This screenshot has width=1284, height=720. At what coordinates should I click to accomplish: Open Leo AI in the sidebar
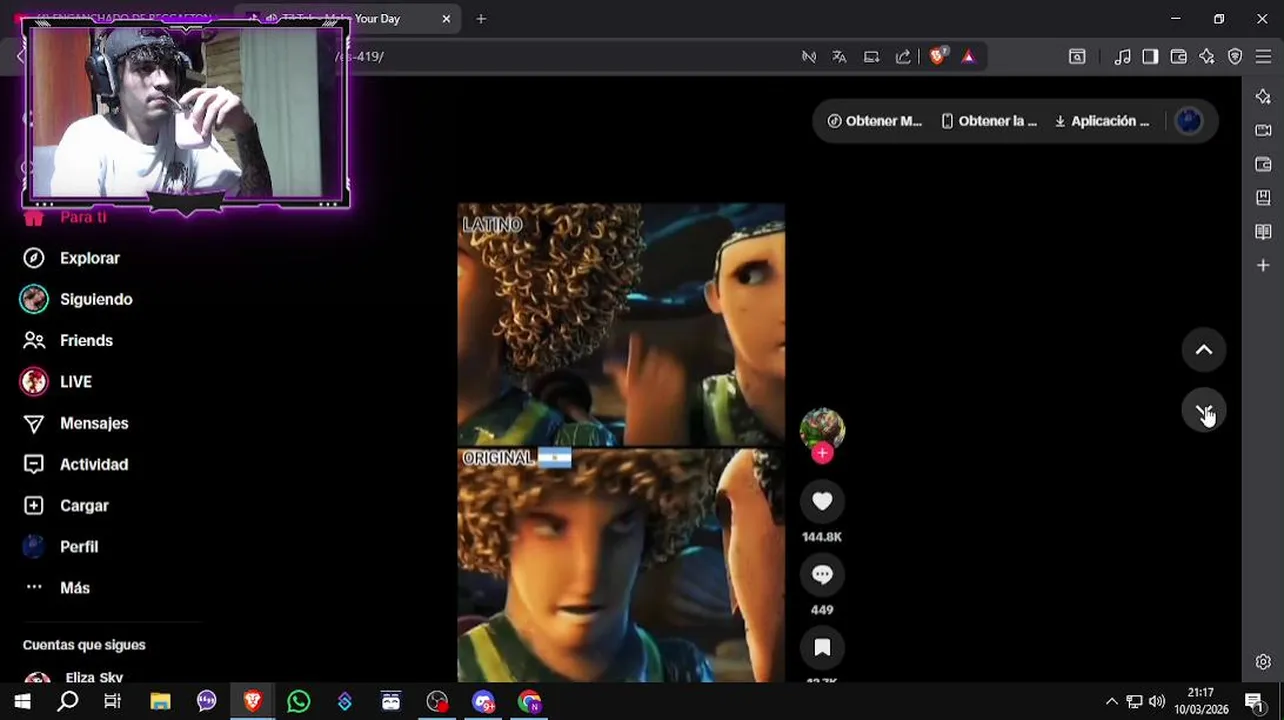click(1263, 96)
